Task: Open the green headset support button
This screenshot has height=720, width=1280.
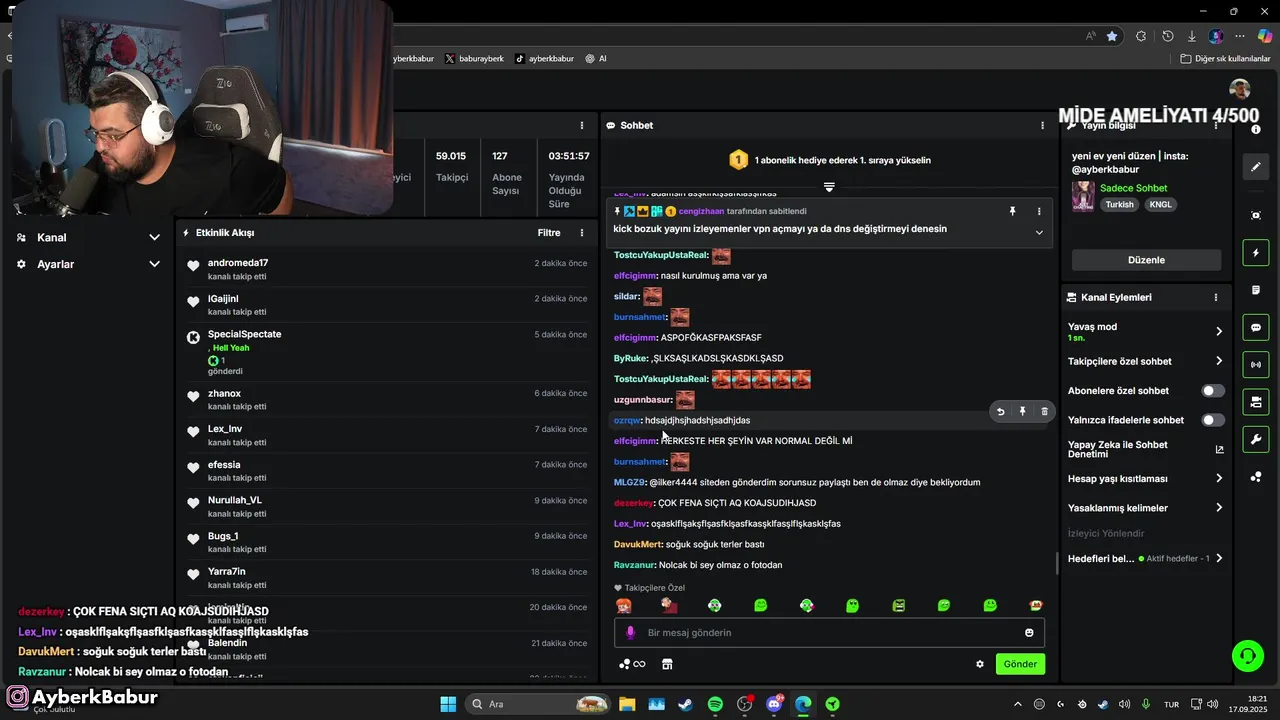Action: 1248,656
